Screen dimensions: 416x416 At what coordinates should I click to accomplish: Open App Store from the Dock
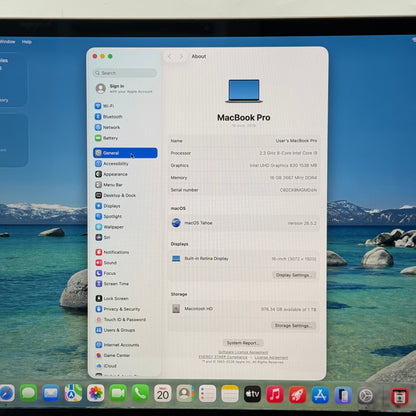[320, 395]
